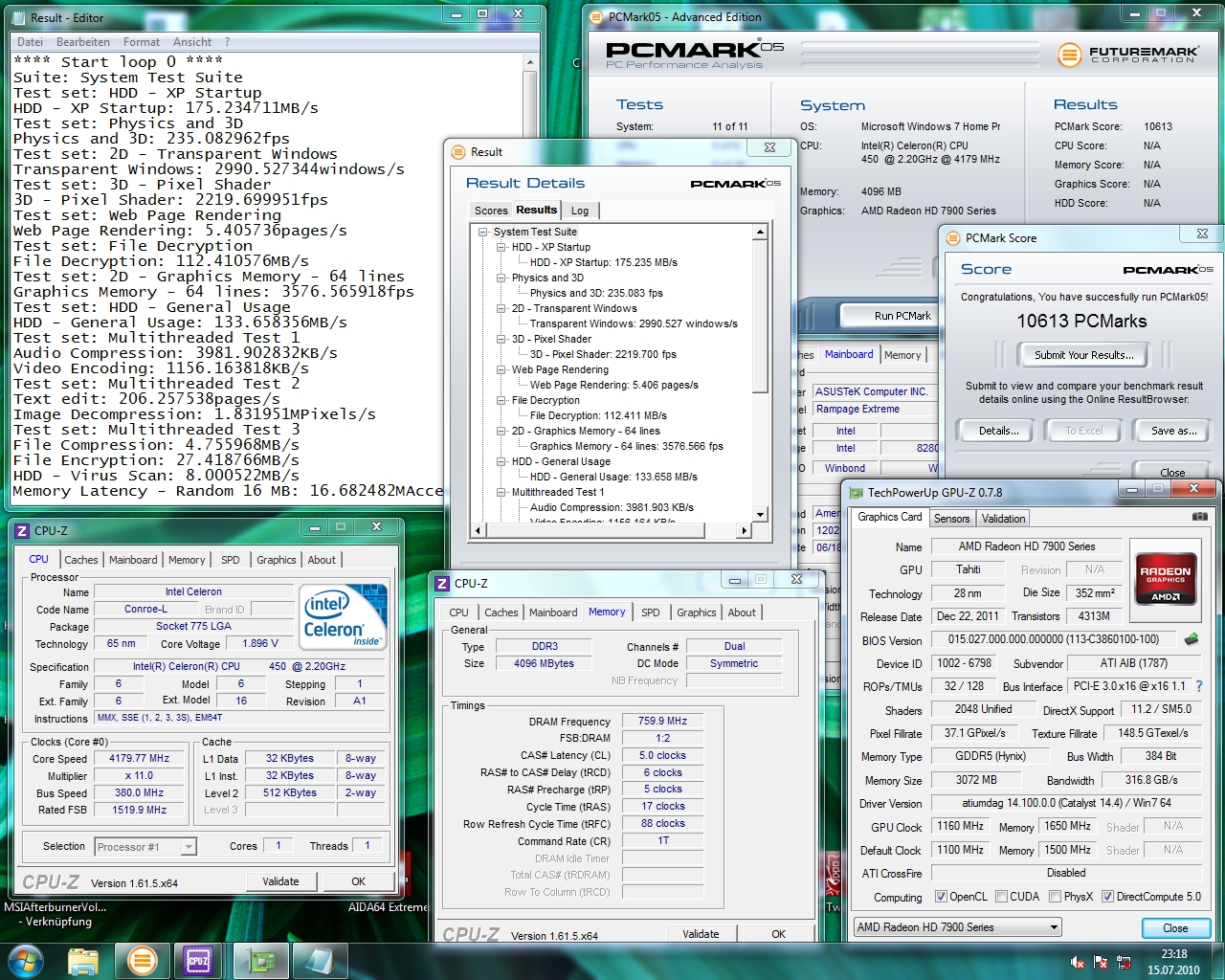This screenshot has width=1225, height=980.
Task: Save BIOS using GPU-Z chip icon
Action: pyautogui.click(x=1192, y=638)
